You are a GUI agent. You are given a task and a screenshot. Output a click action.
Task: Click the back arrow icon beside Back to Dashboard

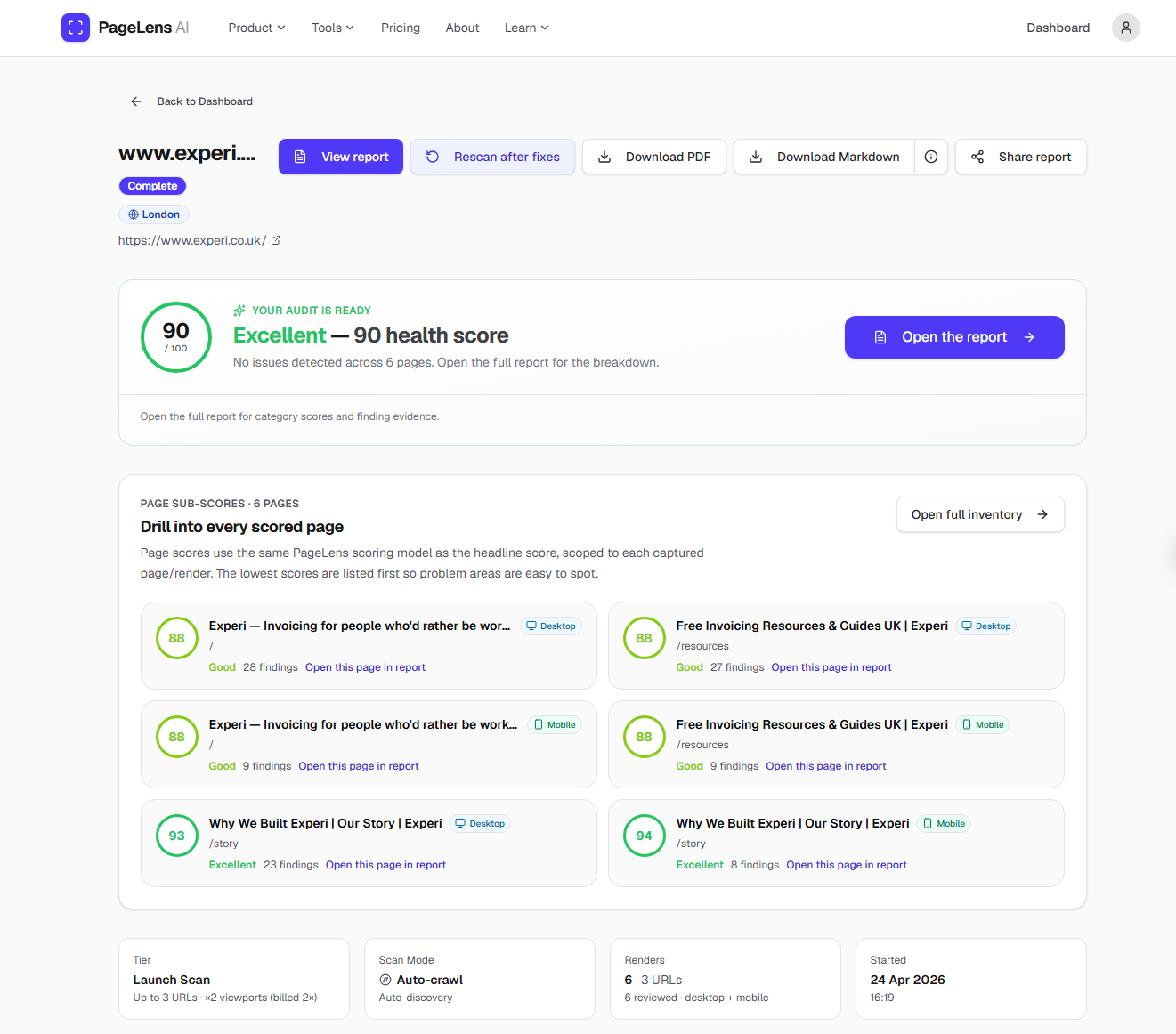click(136, 101)
